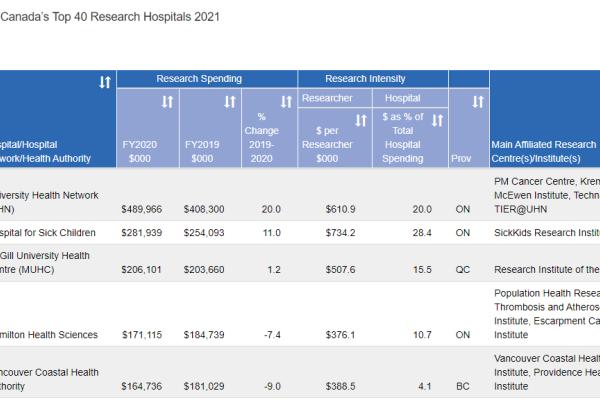This screenshot has width=600, height=400.
Task: Select University Health Network row name
Action: click(x=49, y=202)
